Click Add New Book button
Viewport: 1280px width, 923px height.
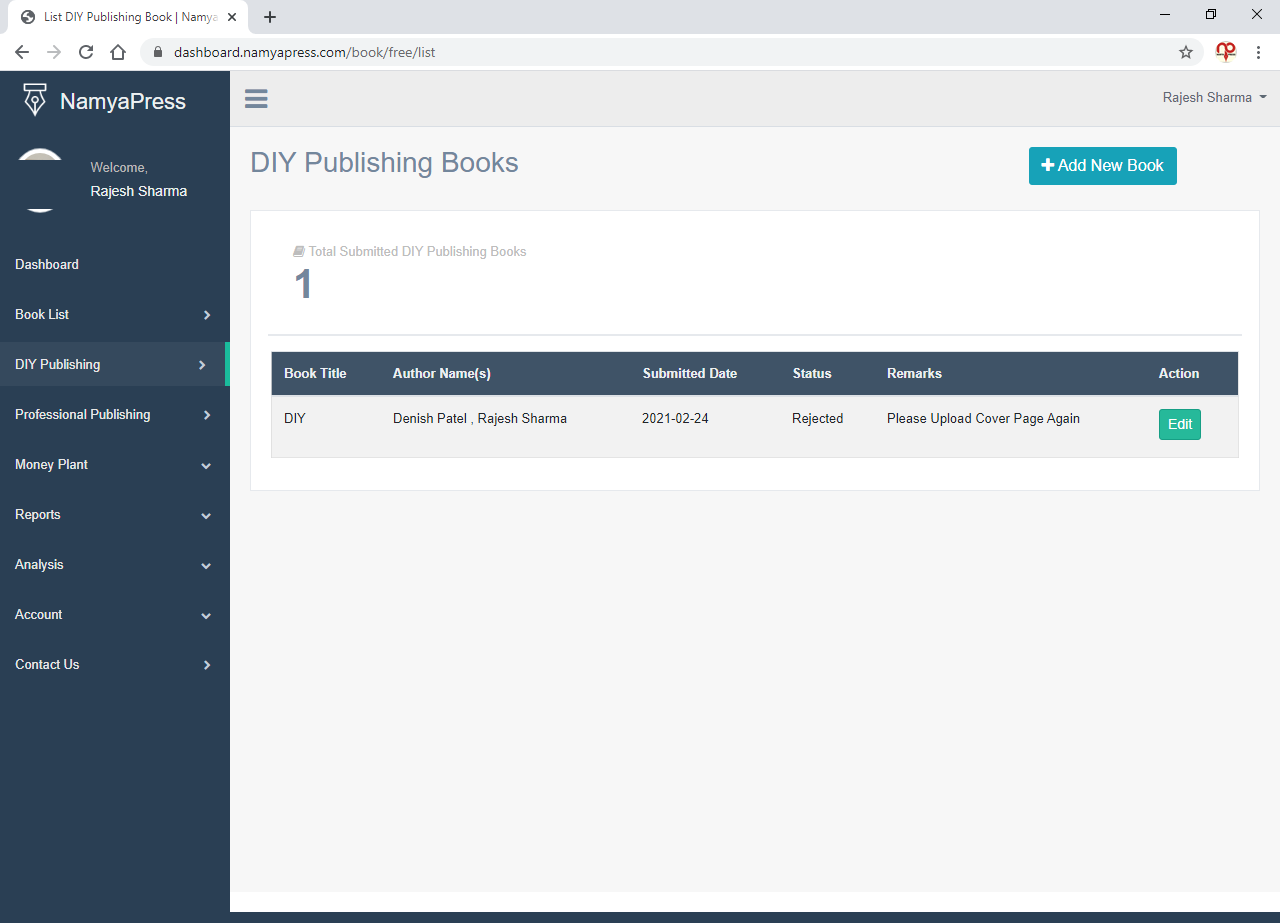1102,166
